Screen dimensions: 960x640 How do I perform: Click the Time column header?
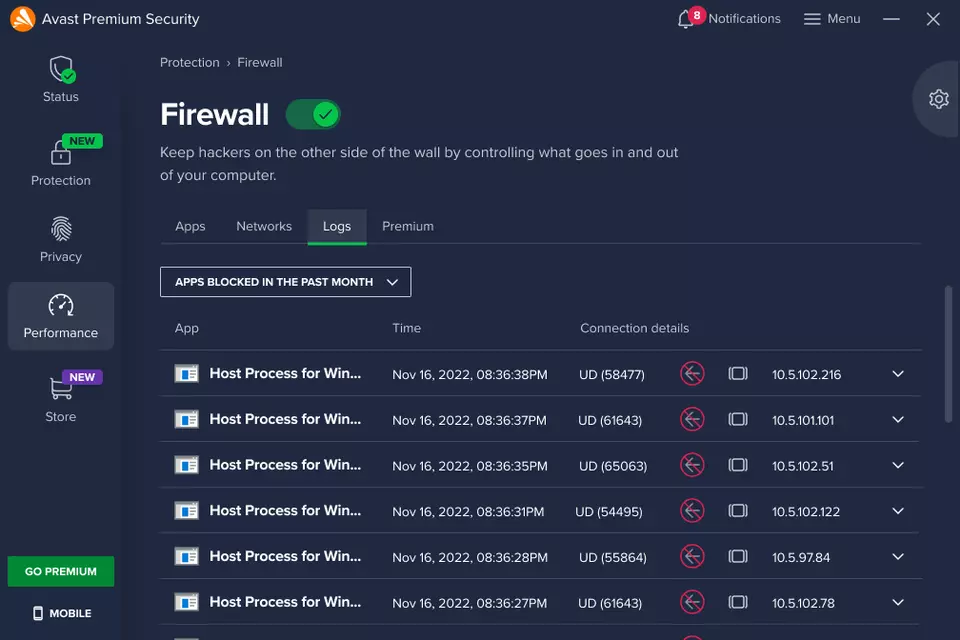407,328
